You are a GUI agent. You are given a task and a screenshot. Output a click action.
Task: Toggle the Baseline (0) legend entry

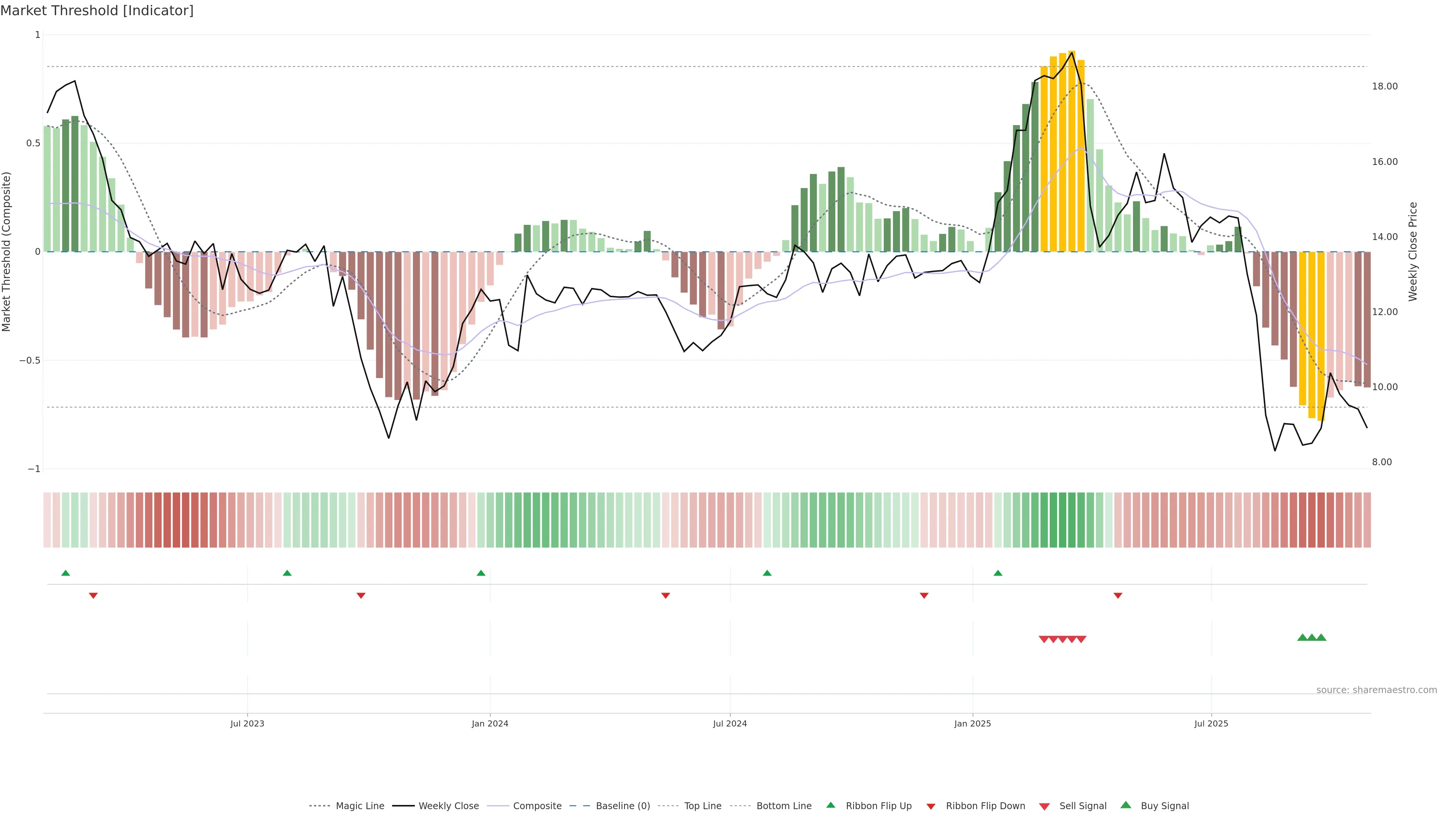tap(622, 806)
